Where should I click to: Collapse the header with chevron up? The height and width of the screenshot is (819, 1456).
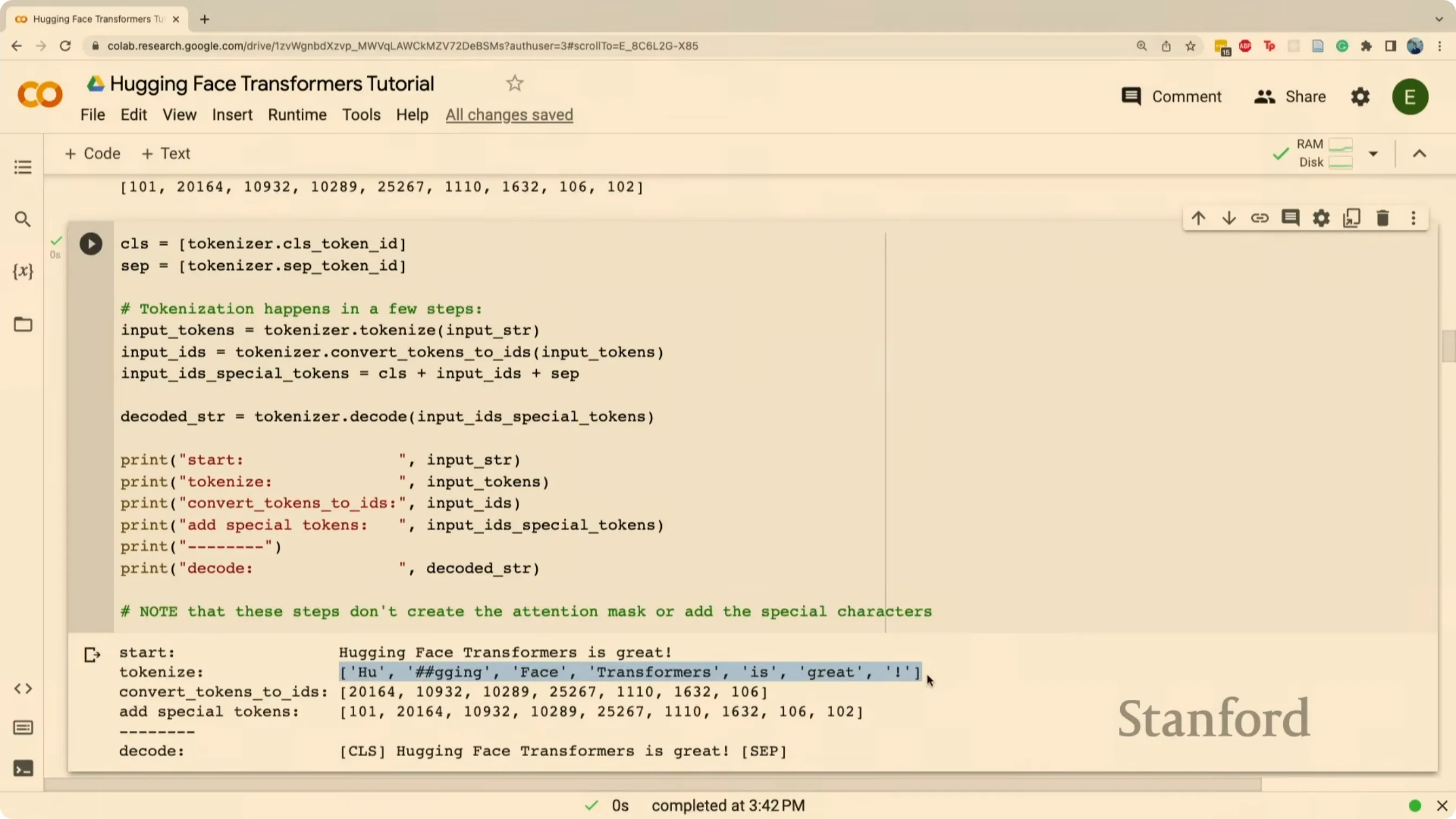click(1419, 154)
